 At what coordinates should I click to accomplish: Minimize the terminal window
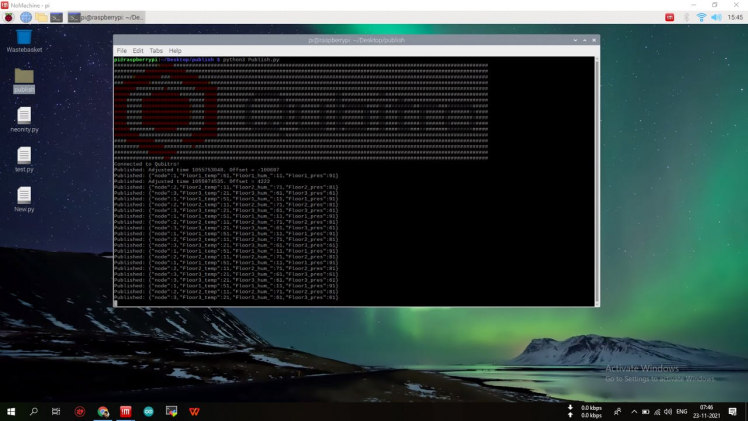click(x=575, y=41)
